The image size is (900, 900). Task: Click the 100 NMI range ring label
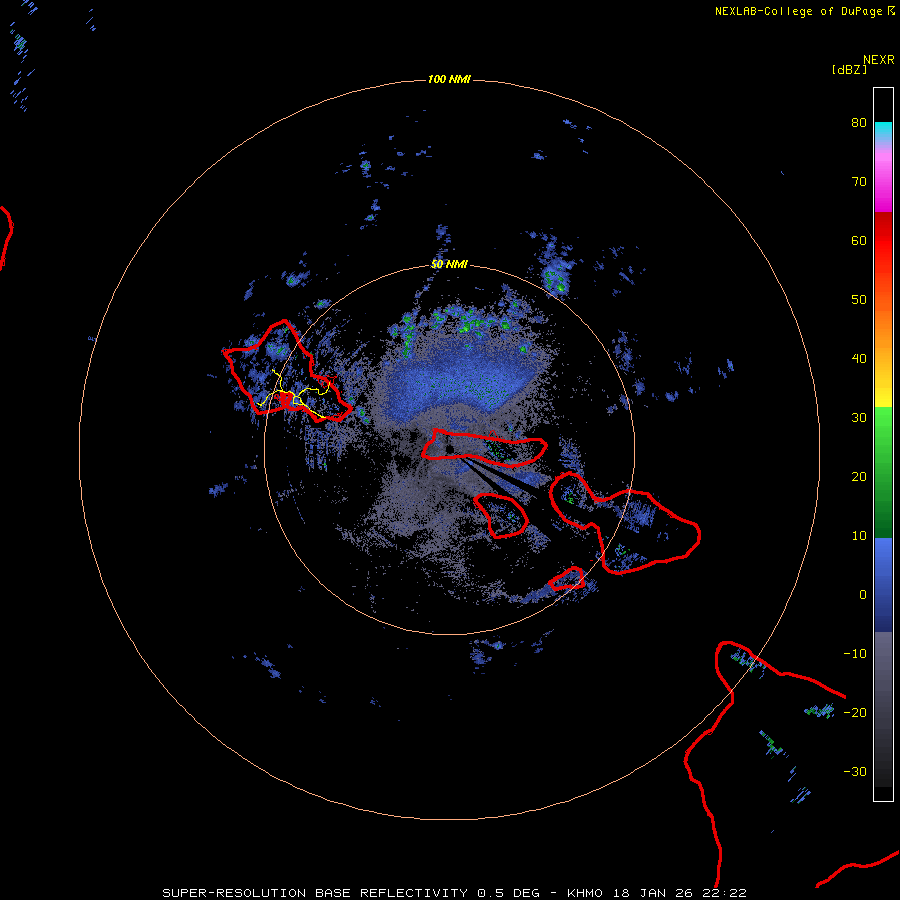(x=449, y=79)
